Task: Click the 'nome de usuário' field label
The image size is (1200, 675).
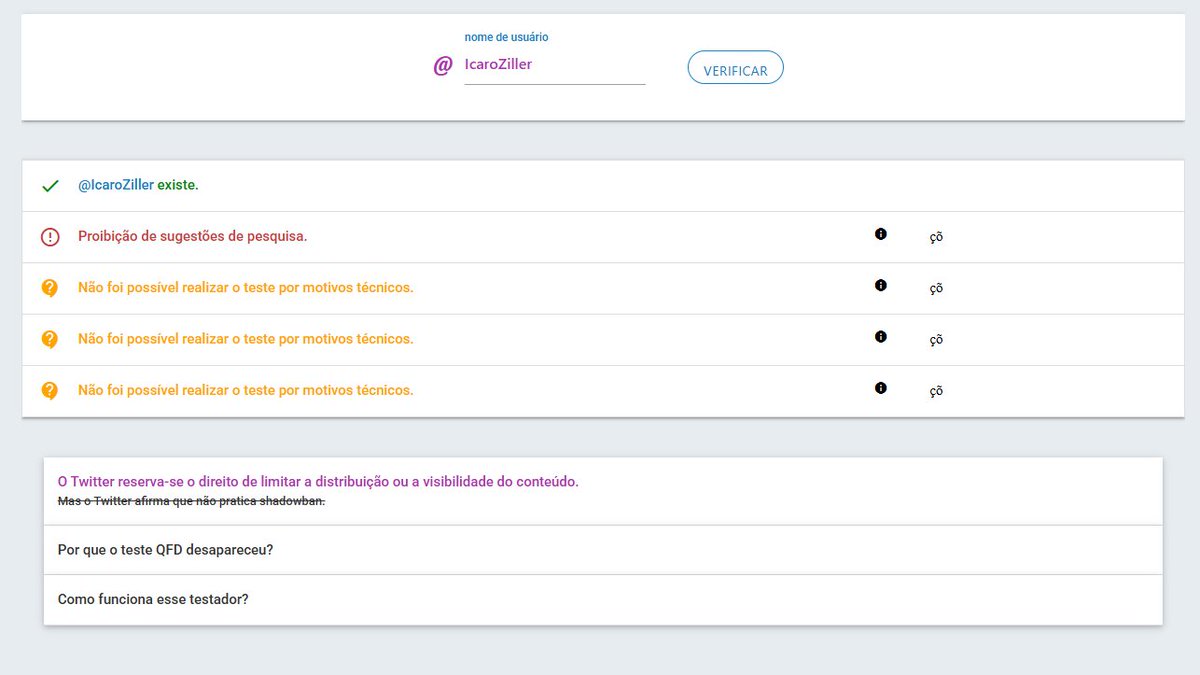Action: tap(506, 37)
